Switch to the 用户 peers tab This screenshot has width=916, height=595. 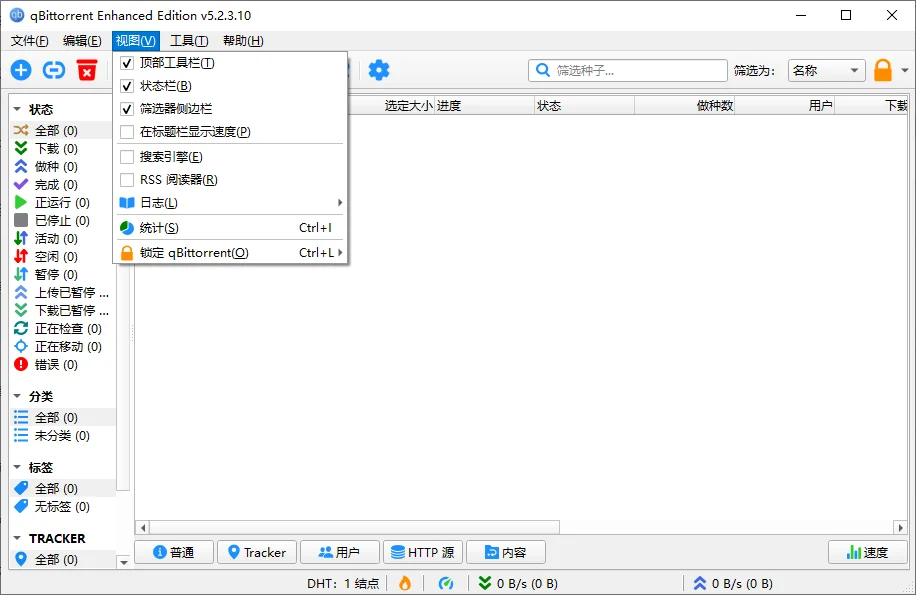[x=339, y=552]
